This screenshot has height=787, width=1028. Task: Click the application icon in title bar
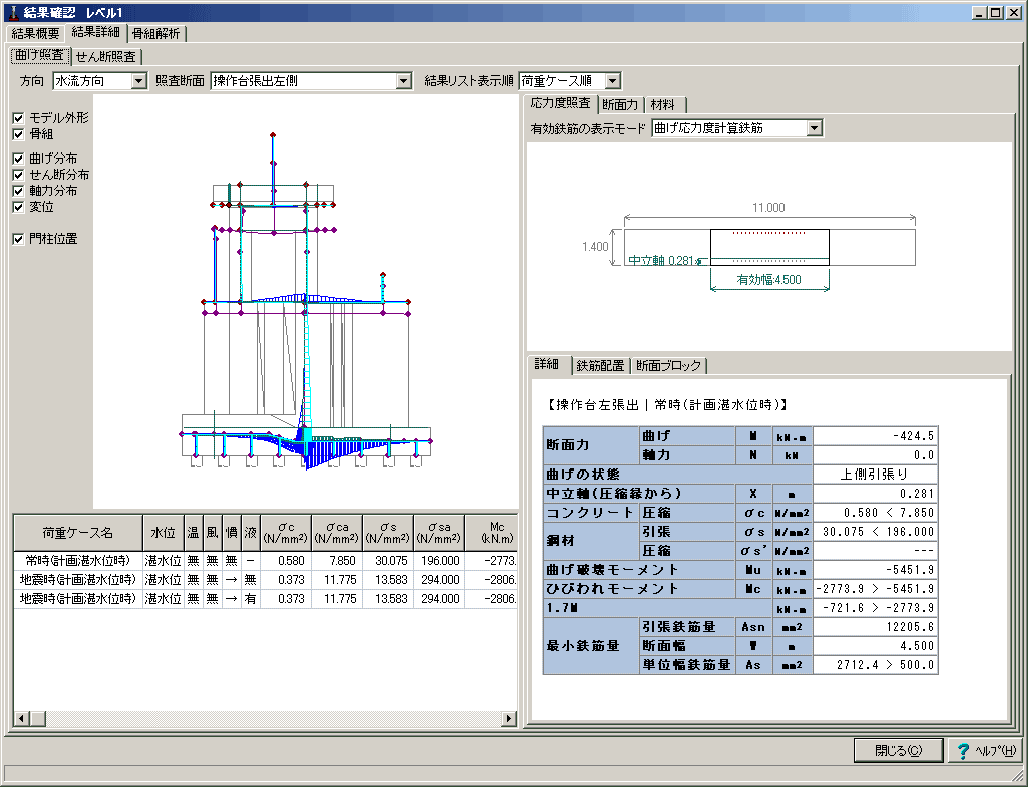[12, 13]
